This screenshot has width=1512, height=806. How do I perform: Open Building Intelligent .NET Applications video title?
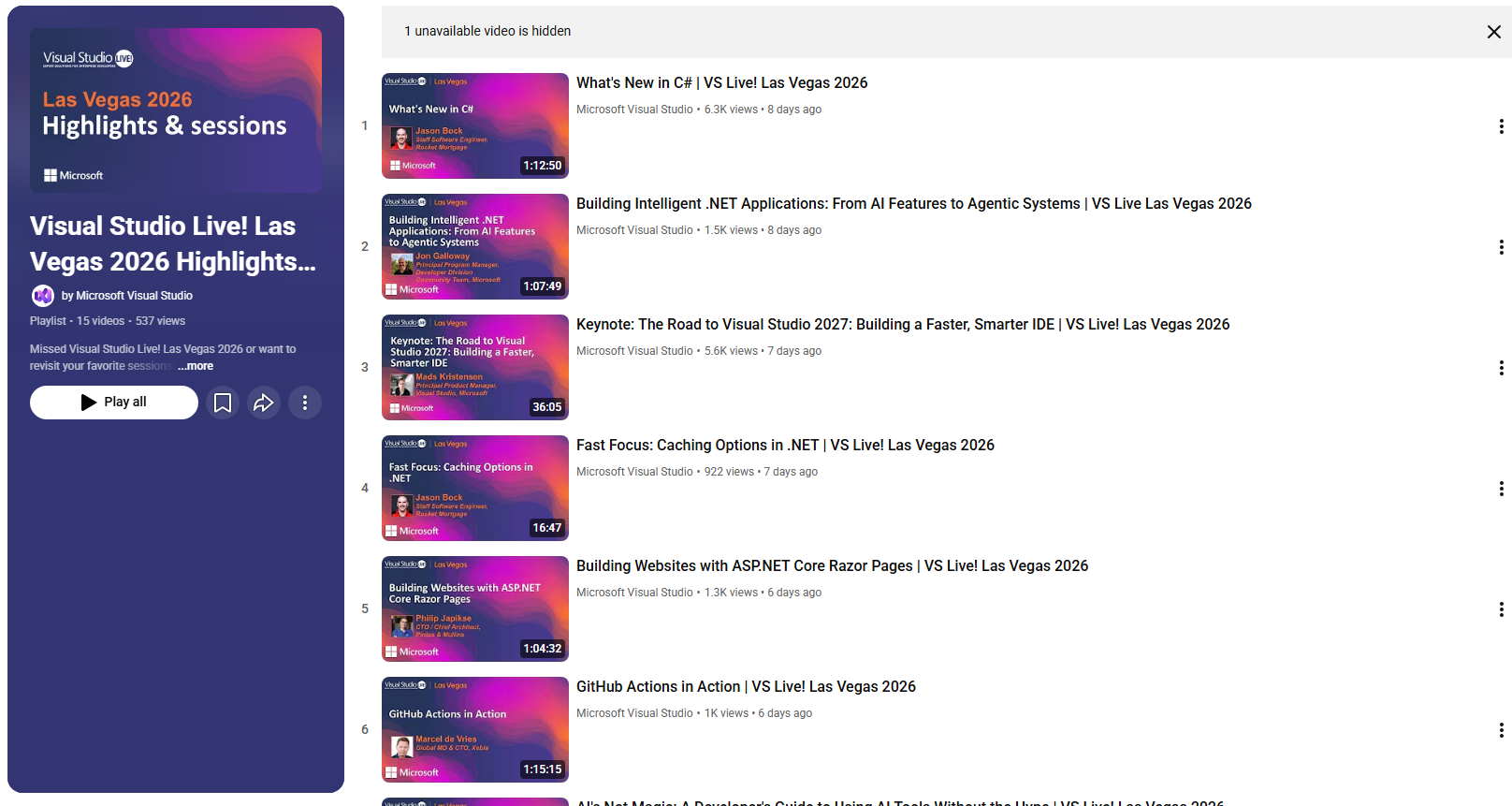click(x=914, y=204)
